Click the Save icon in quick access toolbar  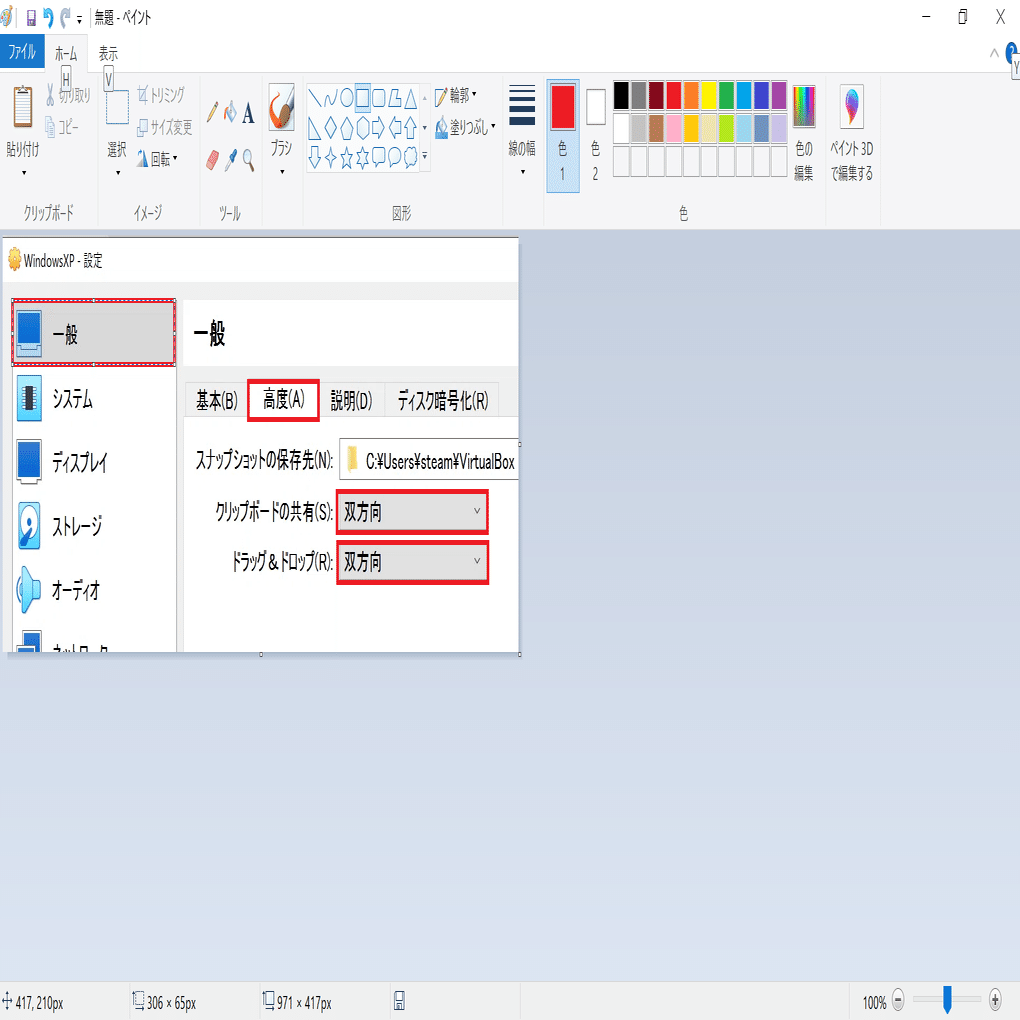tap(31, 18)
